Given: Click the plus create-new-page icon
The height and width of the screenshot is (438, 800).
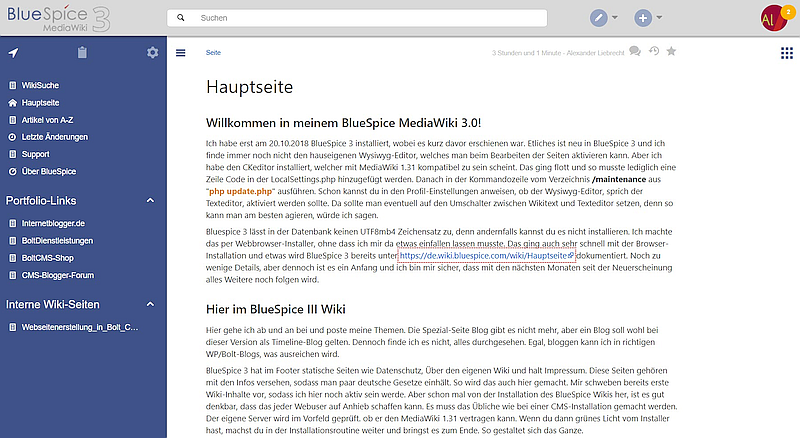Looking at the screenshot, I should [643, 18].
